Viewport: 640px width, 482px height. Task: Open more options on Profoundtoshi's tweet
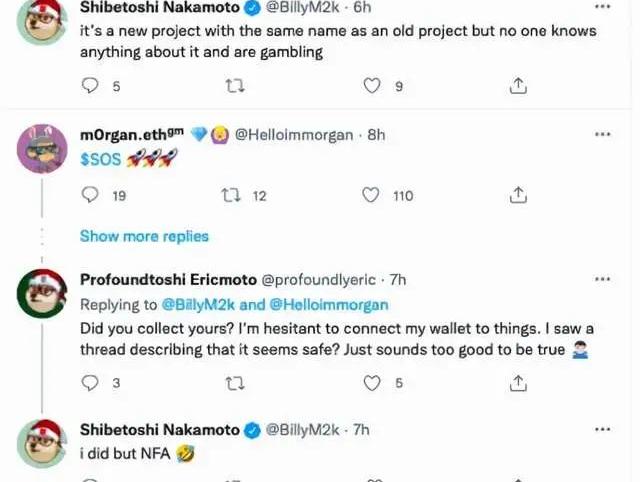[x=602, y=279]
